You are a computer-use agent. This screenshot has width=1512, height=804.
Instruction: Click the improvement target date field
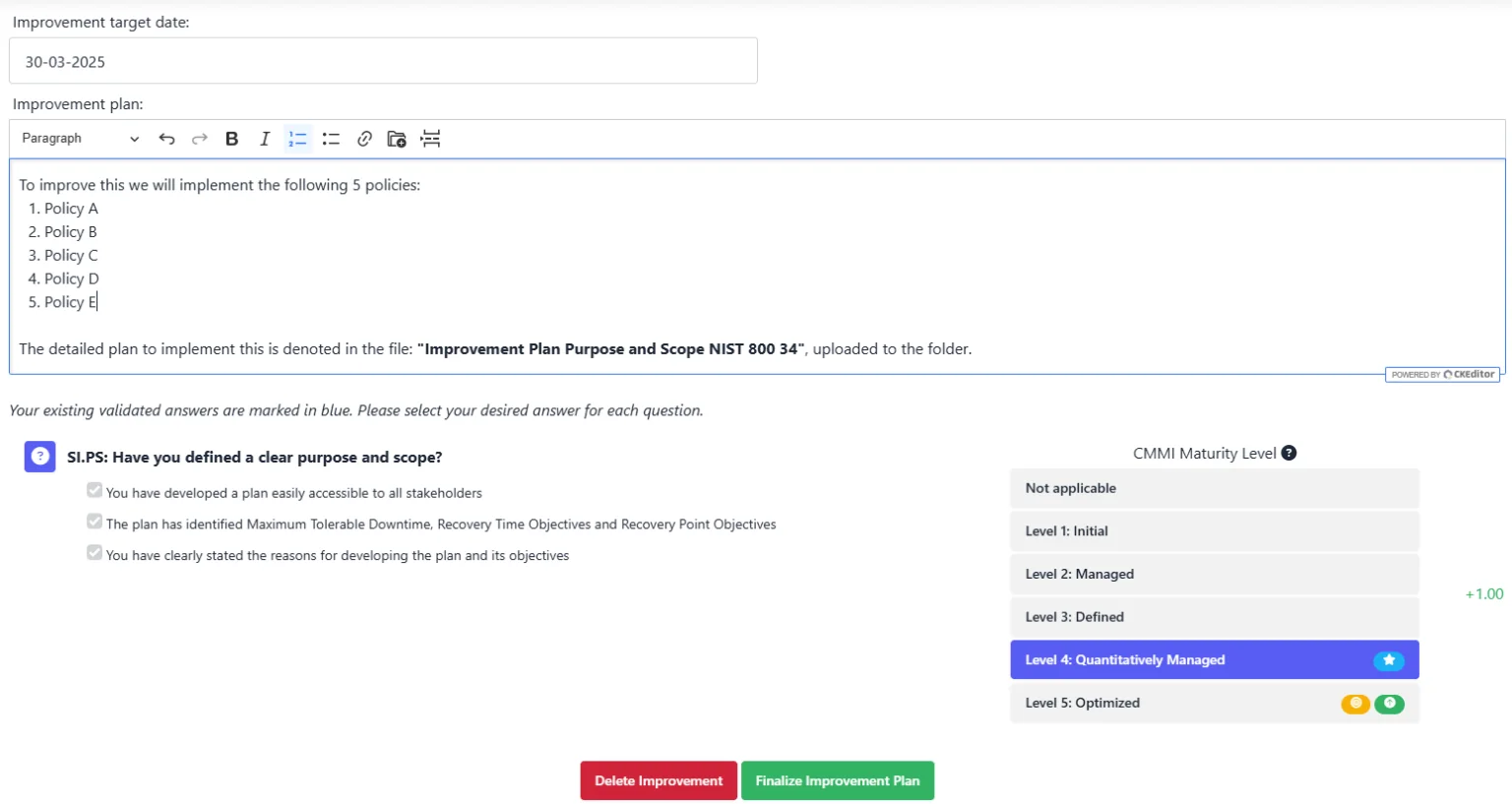(383, 61)
